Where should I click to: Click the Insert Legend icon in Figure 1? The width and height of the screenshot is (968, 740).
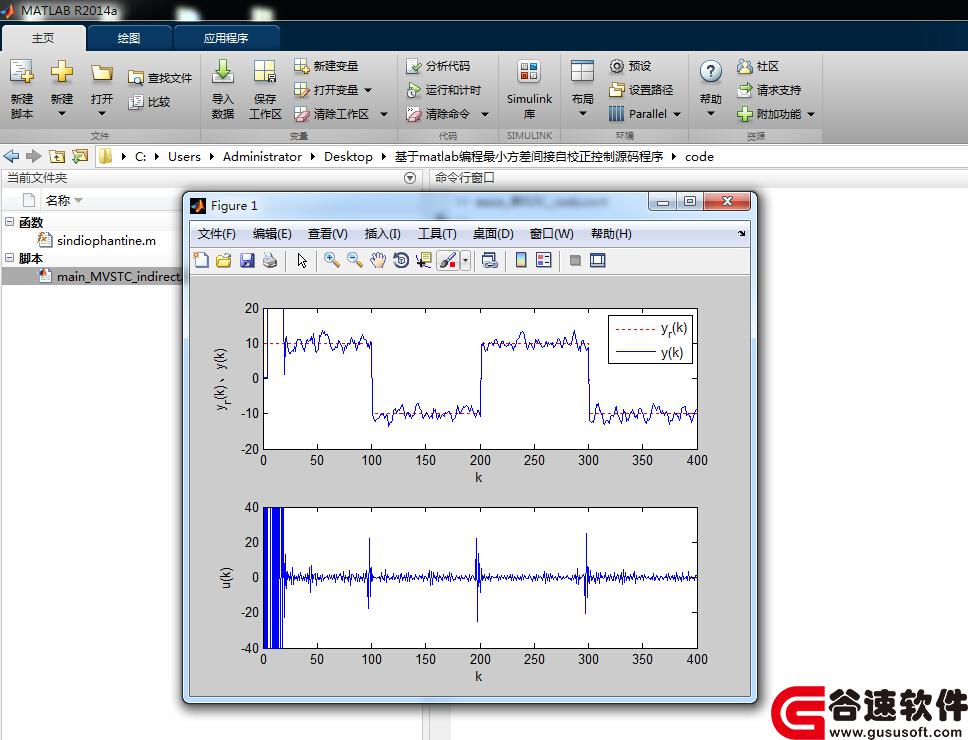click(544, 260)
